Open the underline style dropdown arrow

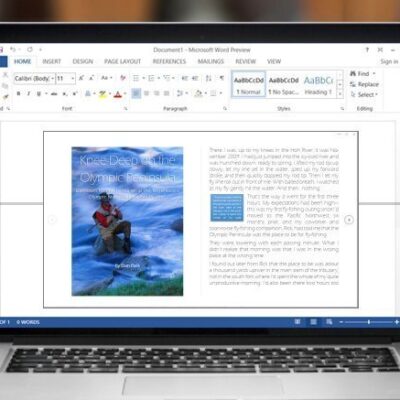46,94
